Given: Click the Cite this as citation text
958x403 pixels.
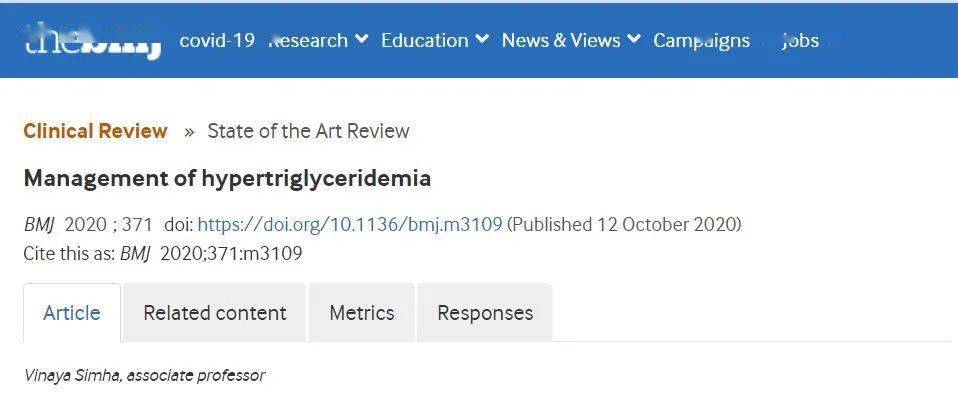Looking at the screenshot, I should pyautogui.click(x=162, y=253).
